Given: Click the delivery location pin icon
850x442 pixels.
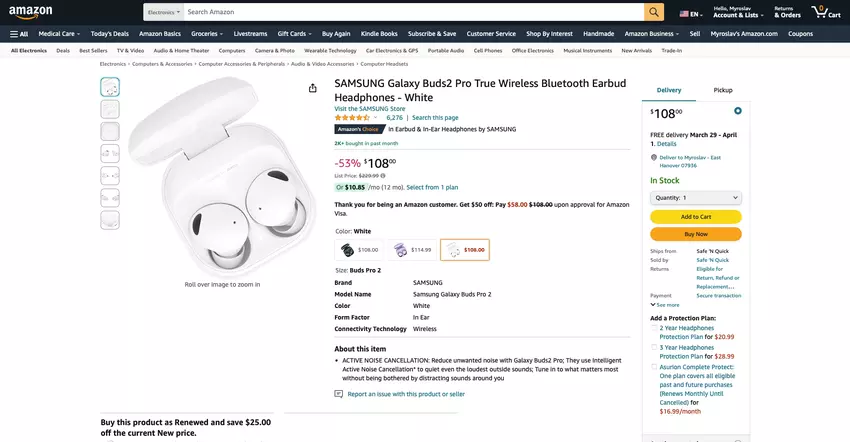Looking at the screenshot, I should 653,157.
